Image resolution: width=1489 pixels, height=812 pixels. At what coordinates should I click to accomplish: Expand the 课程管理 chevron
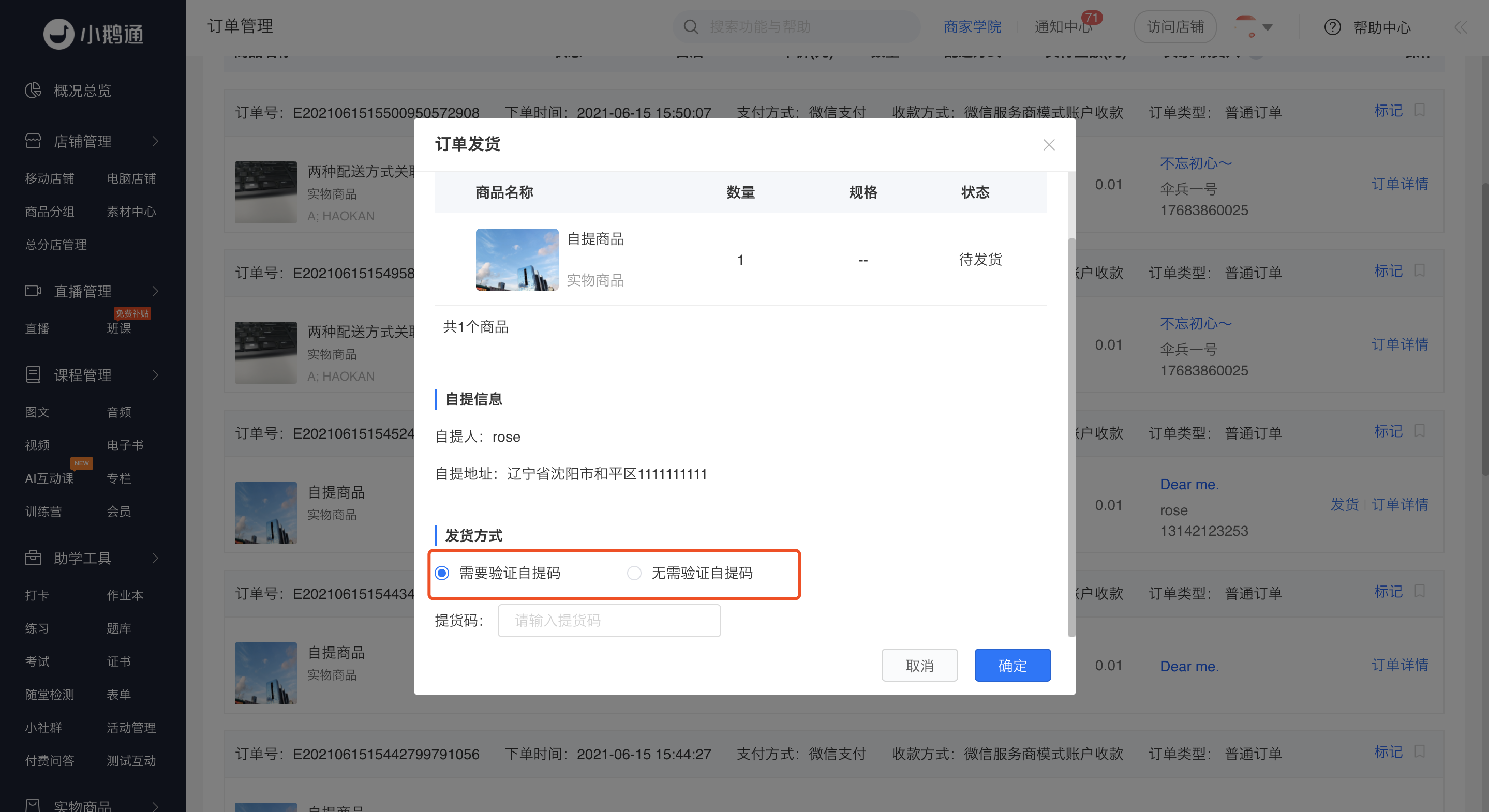(x=155, y=375)
